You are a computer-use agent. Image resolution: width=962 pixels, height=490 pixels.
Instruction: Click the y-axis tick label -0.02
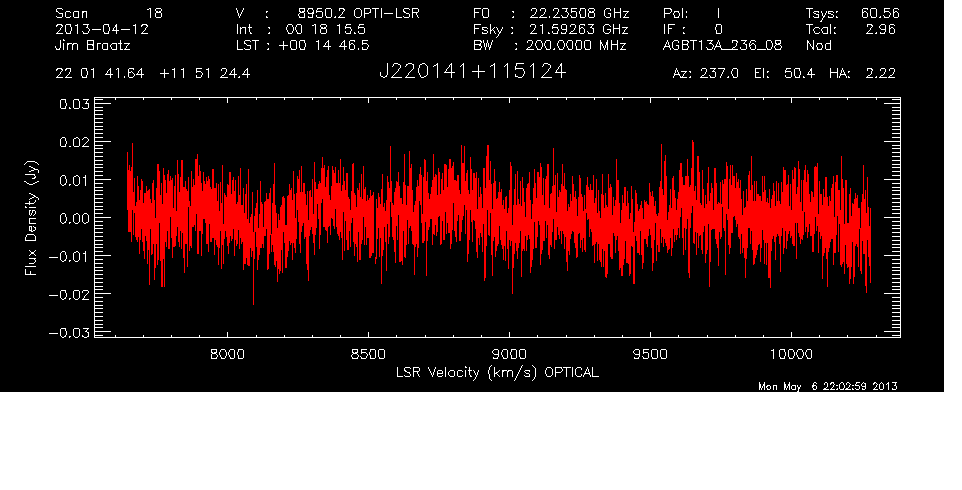(69, 294)
